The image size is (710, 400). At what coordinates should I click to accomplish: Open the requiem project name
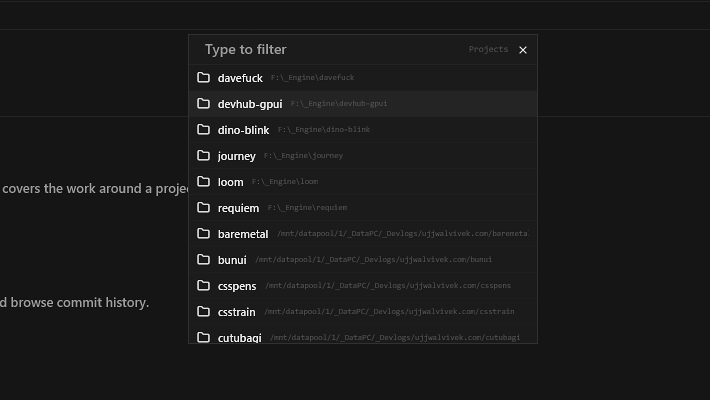[x=238, y=208]
